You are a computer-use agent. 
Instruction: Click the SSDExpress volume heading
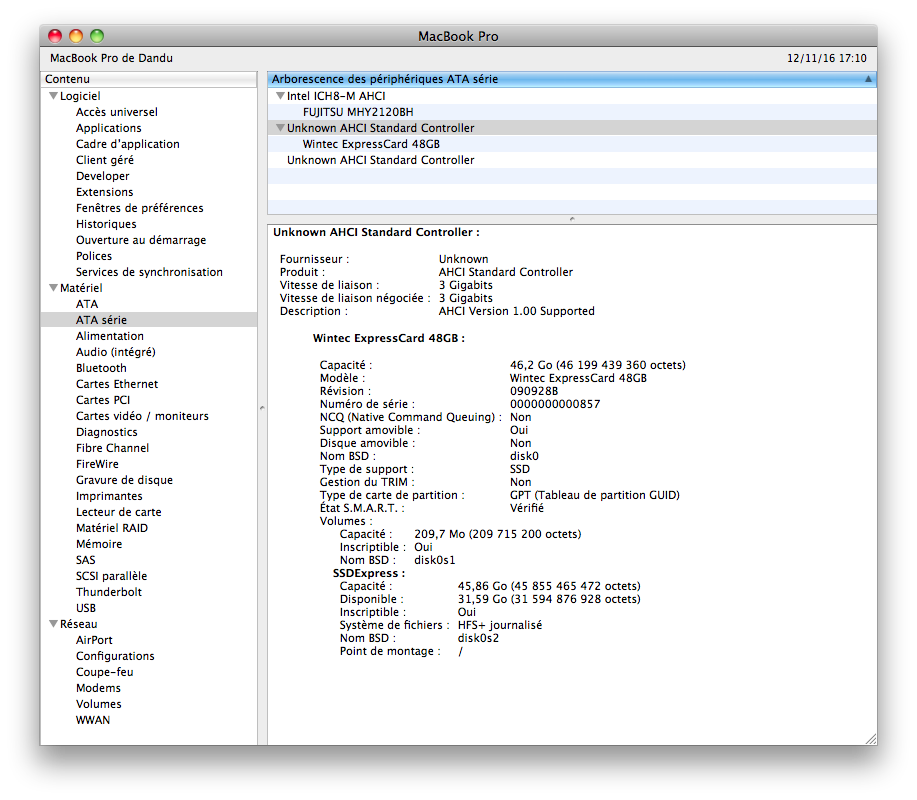click(369, 573)
